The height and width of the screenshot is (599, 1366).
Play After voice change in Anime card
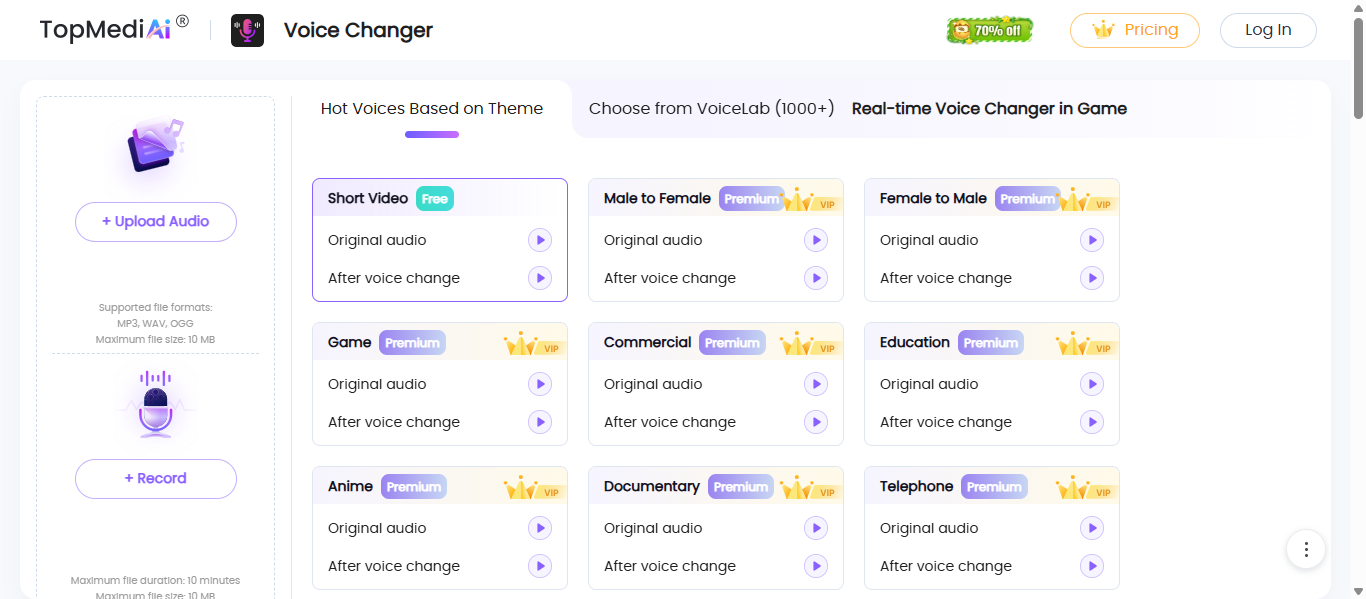(540, 566)
